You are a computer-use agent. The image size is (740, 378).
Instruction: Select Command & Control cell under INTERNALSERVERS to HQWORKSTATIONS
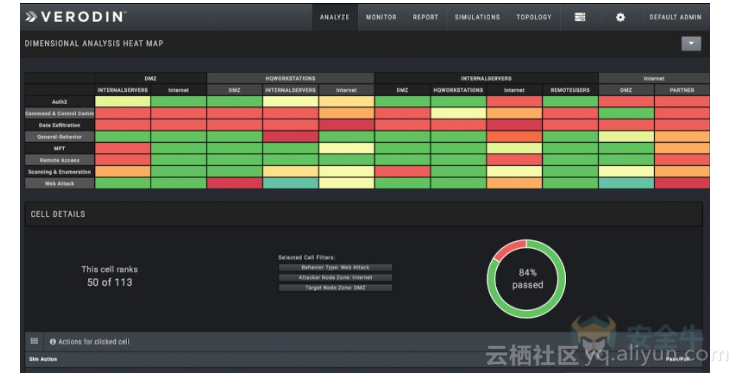coord(458,113)
